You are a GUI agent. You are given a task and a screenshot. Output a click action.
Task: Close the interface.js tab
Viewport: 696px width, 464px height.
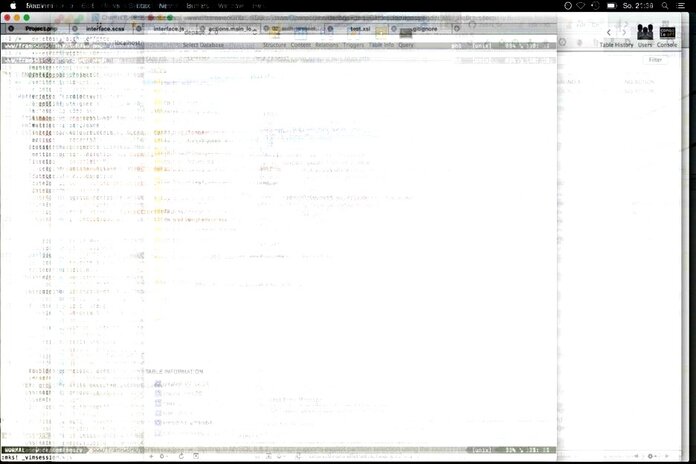[x=139, y=28]
